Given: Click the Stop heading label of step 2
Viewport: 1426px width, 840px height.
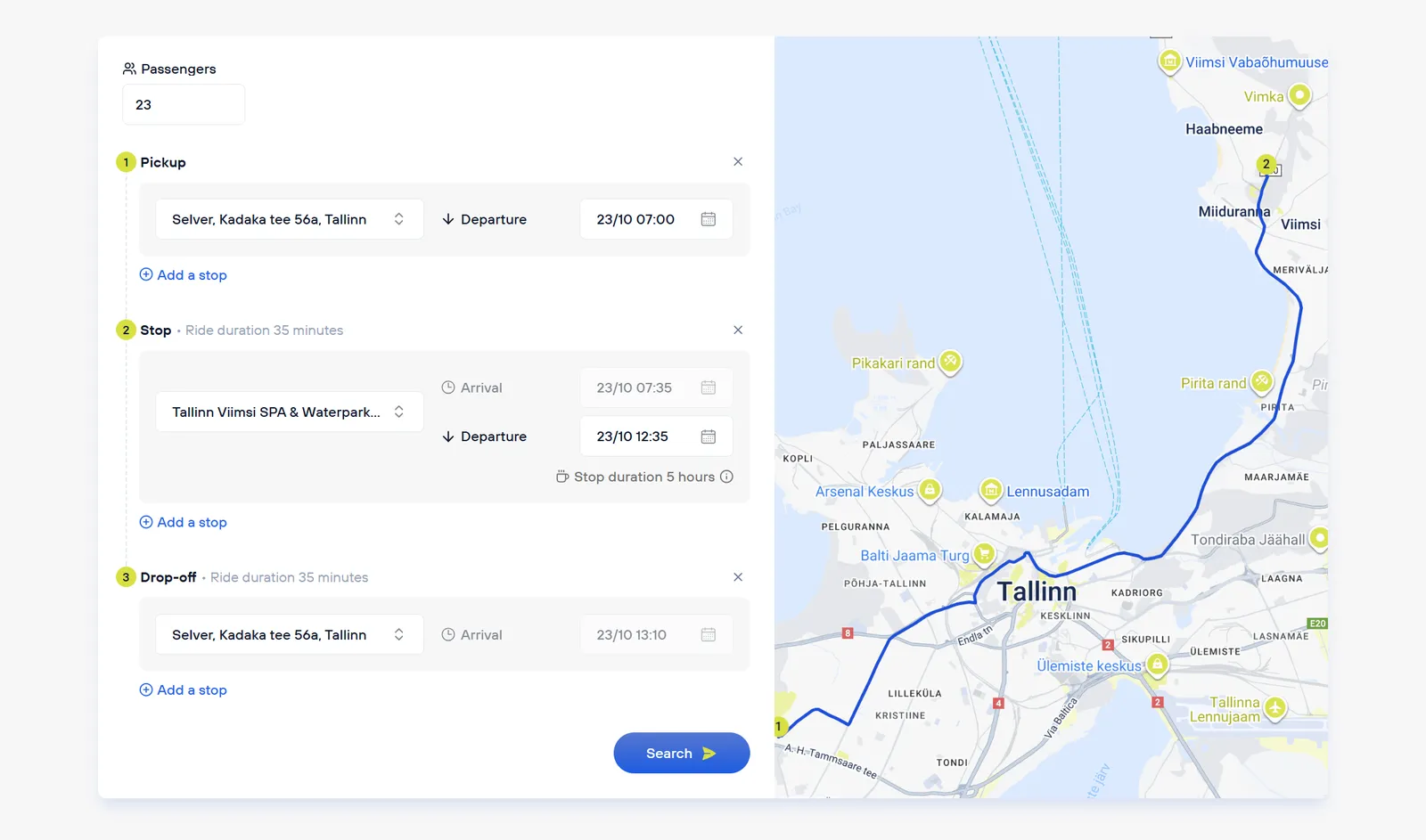Looking at the screenshot, I should [x=155, y=330].
